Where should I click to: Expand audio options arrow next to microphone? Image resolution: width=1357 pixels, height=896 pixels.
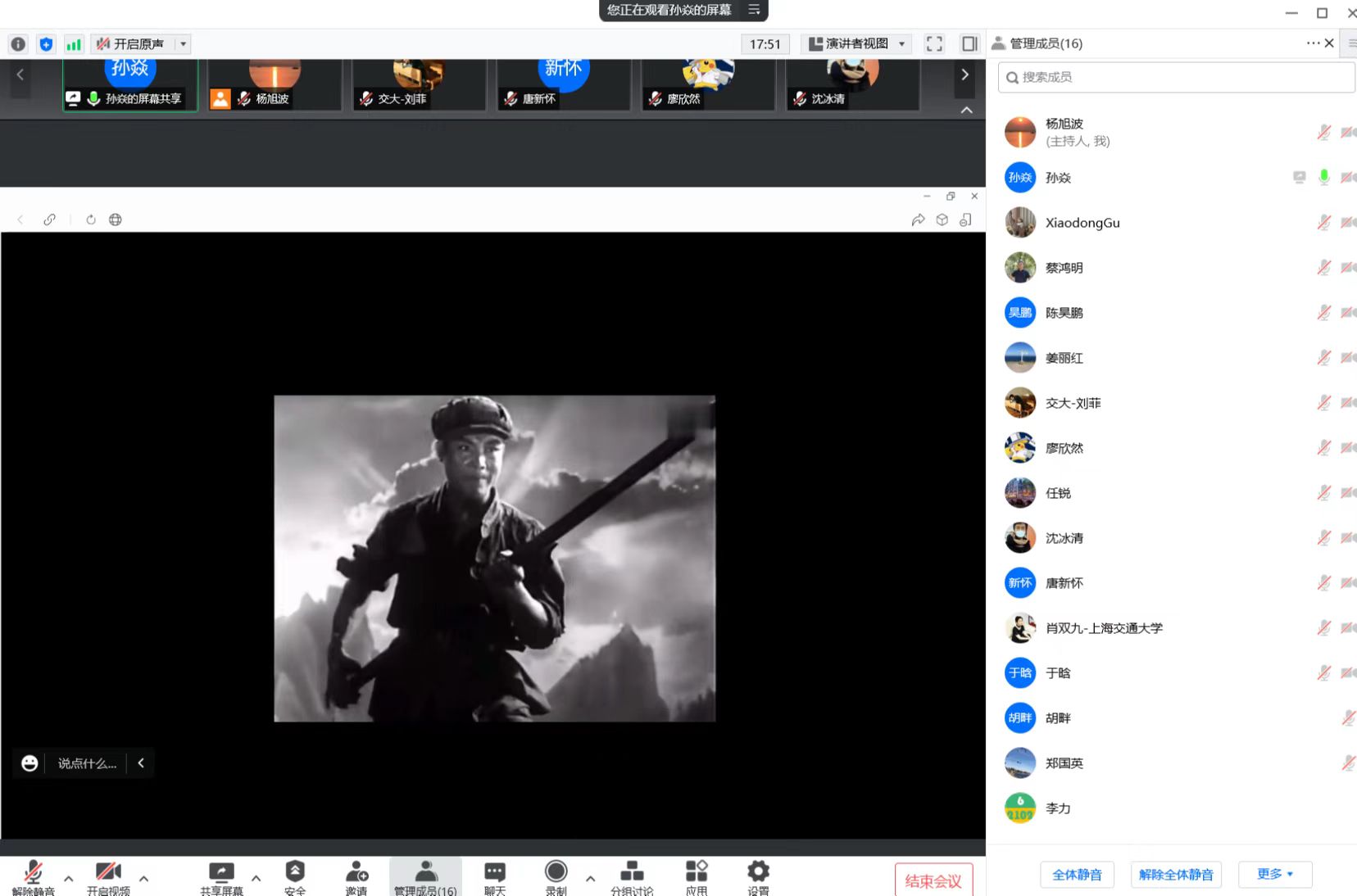pos(69,879)
